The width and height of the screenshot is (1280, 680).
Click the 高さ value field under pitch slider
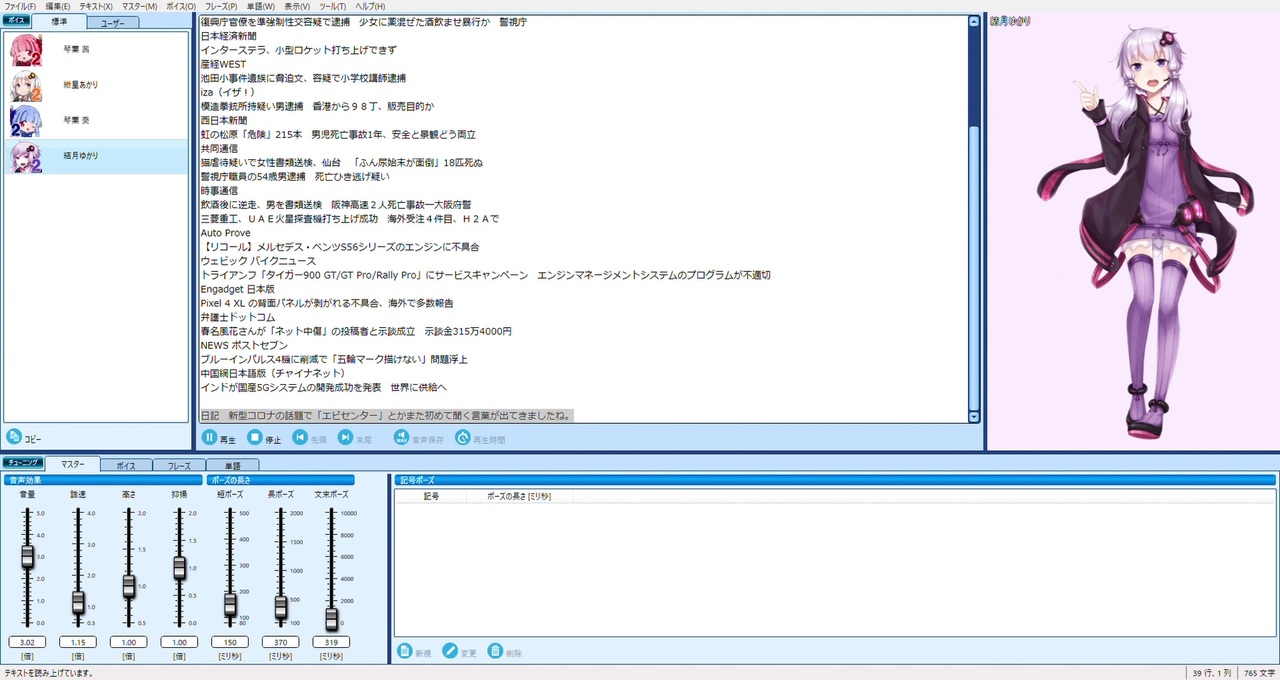point(128,642)
